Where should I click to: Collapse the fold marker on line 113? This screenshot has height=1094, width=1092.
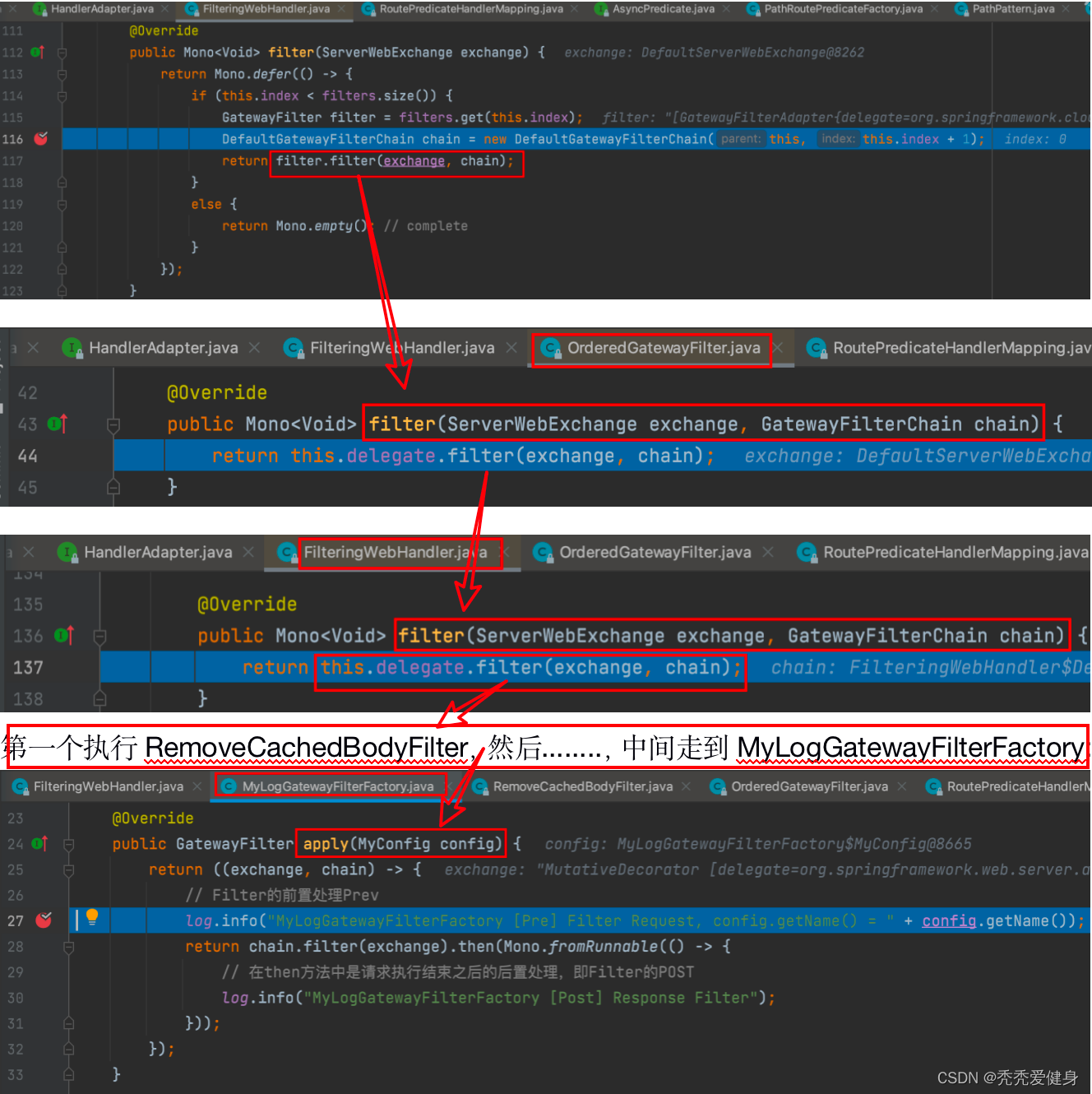coord(62,74)
